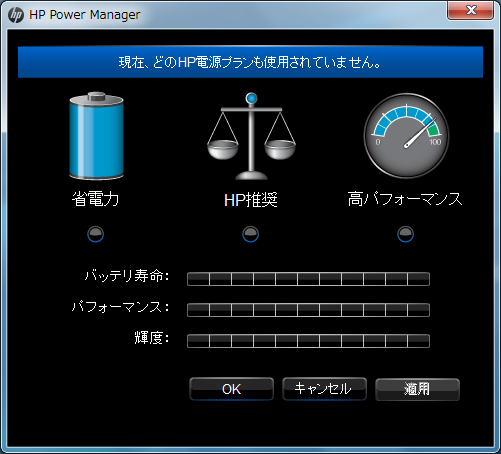
Task: Click the バッテリ寿命: label
Action: [127, 276]
